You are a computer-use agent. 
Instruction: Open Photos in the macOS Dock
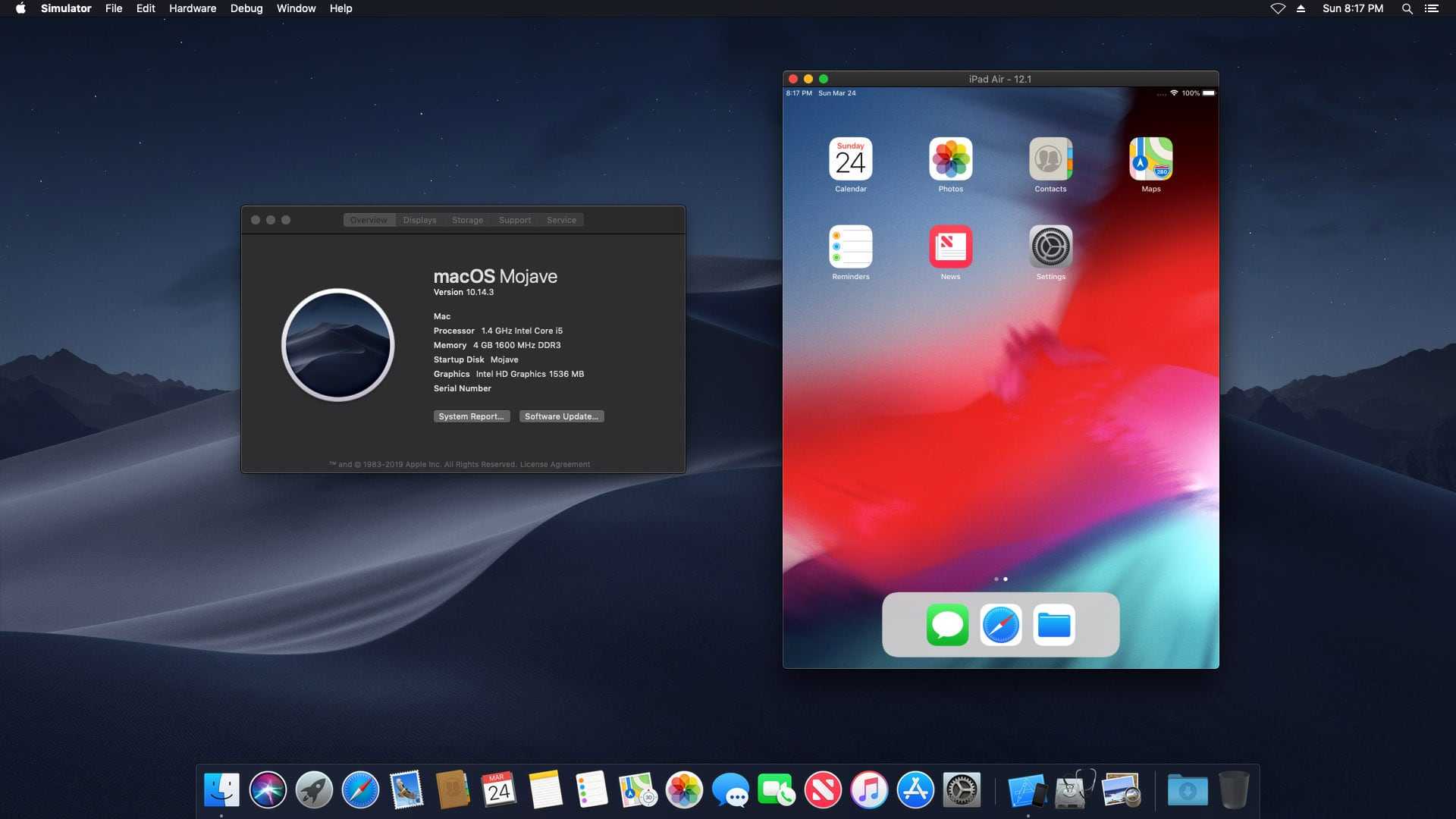(684, 790)
